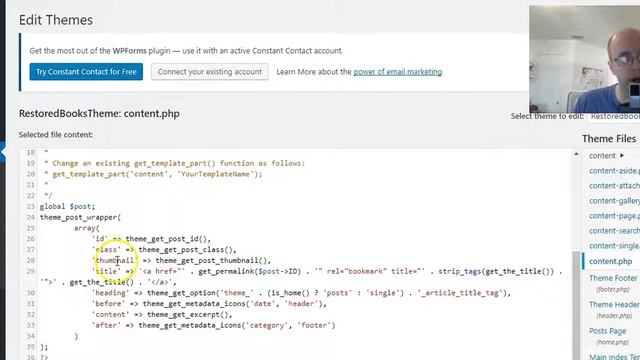Click 'get_permalink($post->ID)' on line 29

249,271
